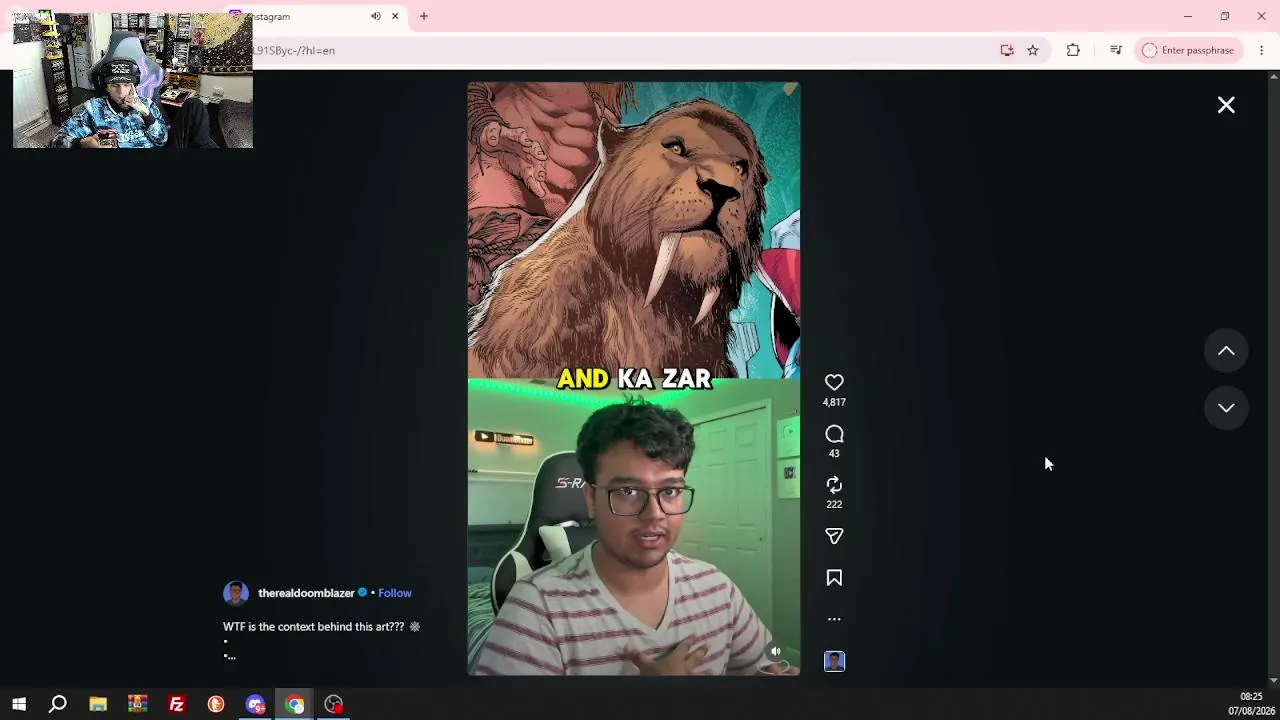Follow therealdoomblazer

(395, 593)
